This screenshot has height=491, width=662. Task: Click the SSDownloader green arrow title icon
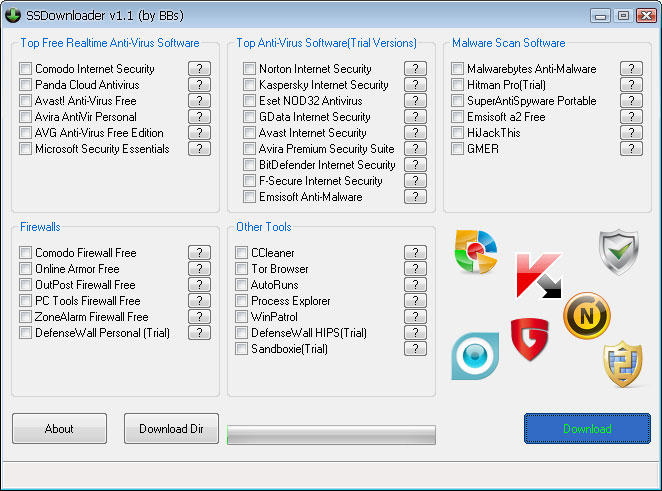click(x=13, y=15)
